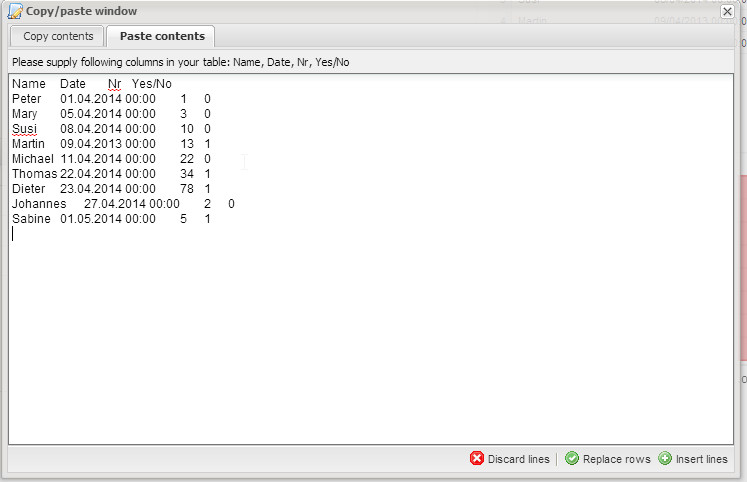Click the name Dieter in pasted text
This screenshot has height=482, width=747.
coord(29,189)
